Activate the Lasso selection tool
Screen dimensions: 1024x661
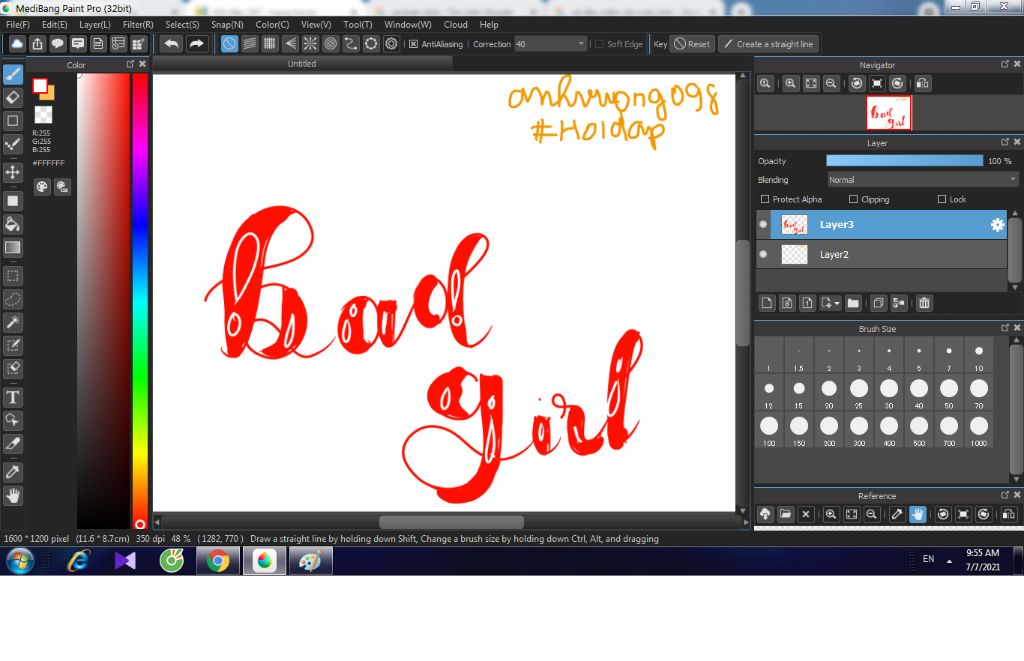13,299
